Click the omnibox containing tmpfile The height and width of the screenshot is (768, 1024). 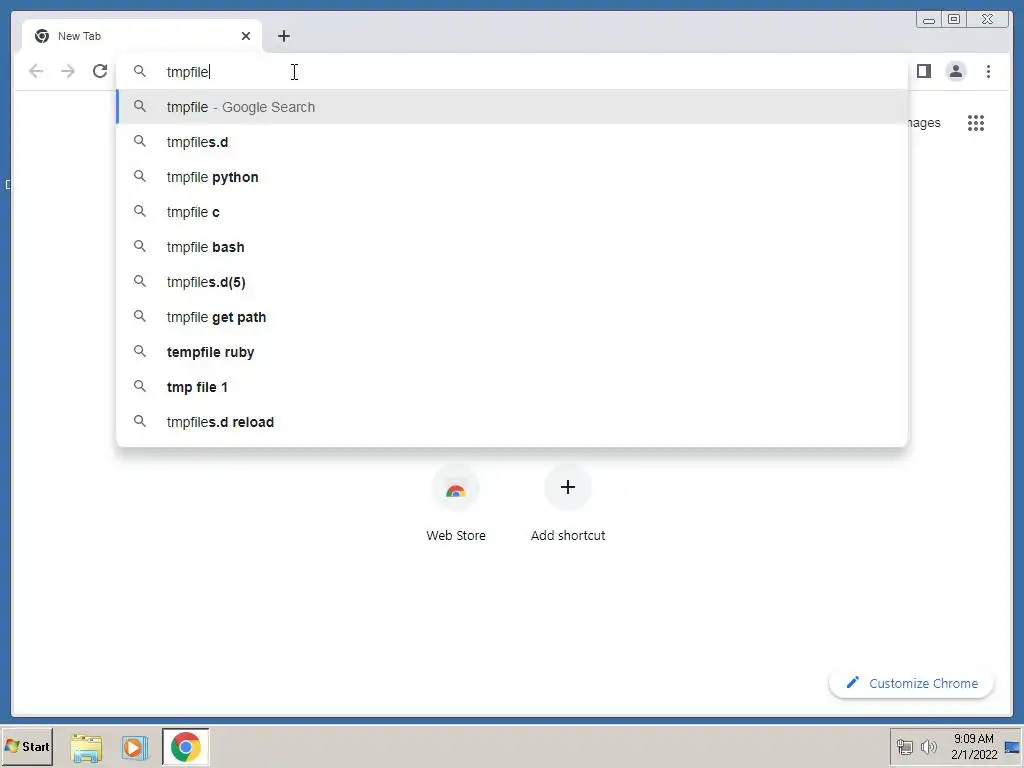(512, 71)
